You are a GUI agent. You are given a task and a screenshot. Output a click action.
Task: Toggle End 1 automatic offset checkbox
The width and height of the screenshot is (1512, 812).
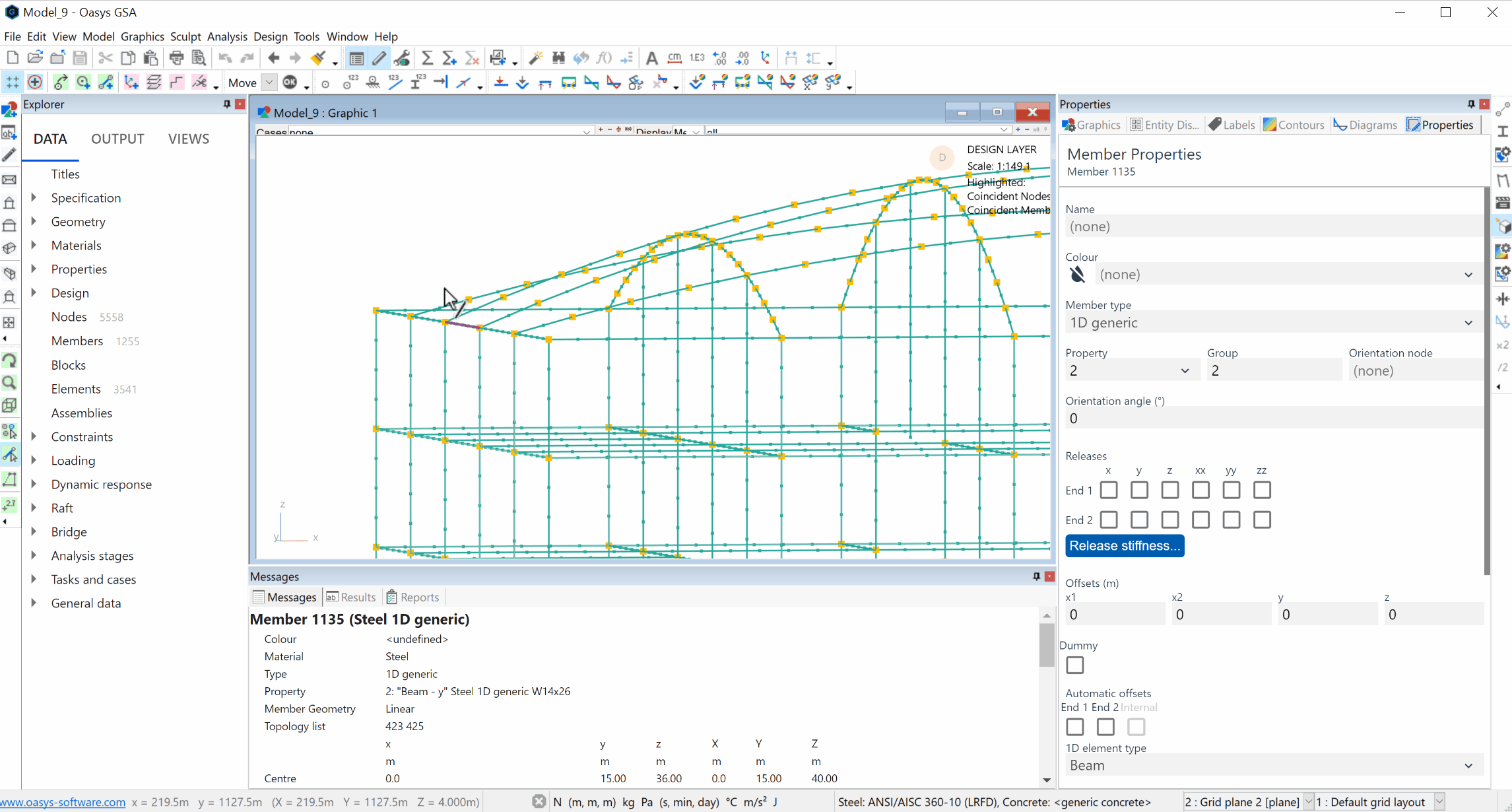tap(1075, 726)
